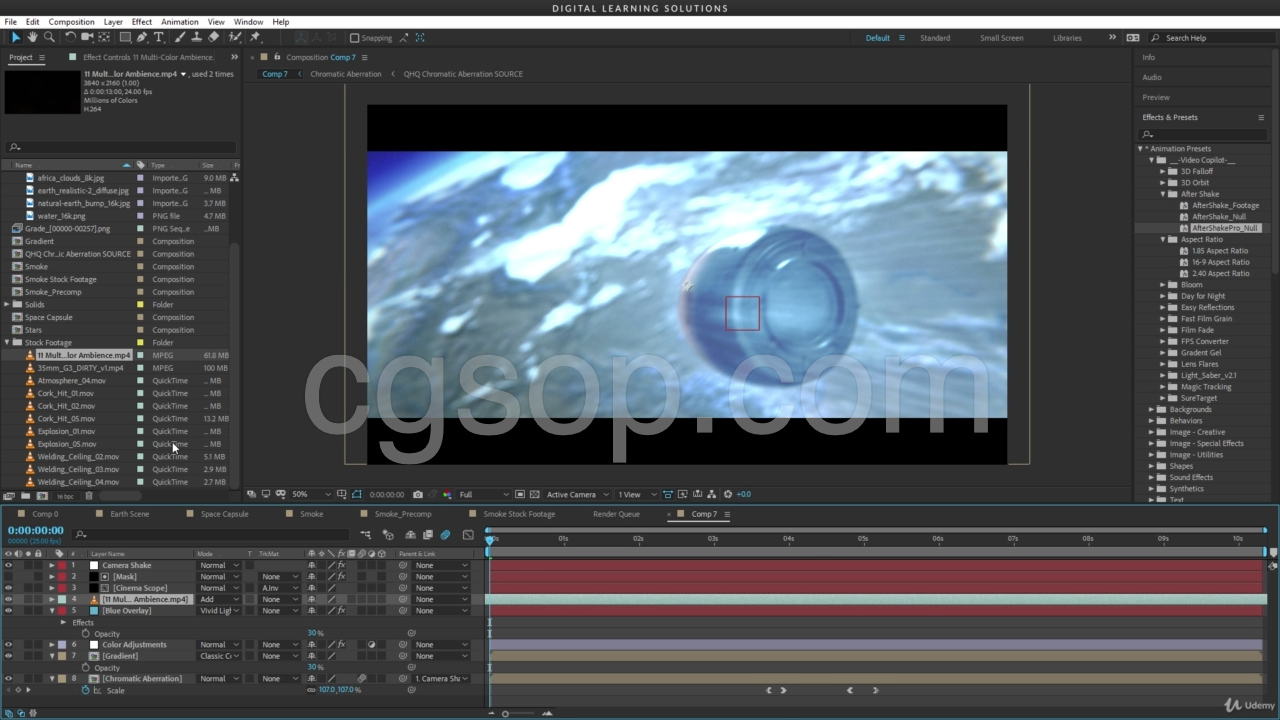
Task: Open the Preview panel header
Action: tap(1156, 97)
